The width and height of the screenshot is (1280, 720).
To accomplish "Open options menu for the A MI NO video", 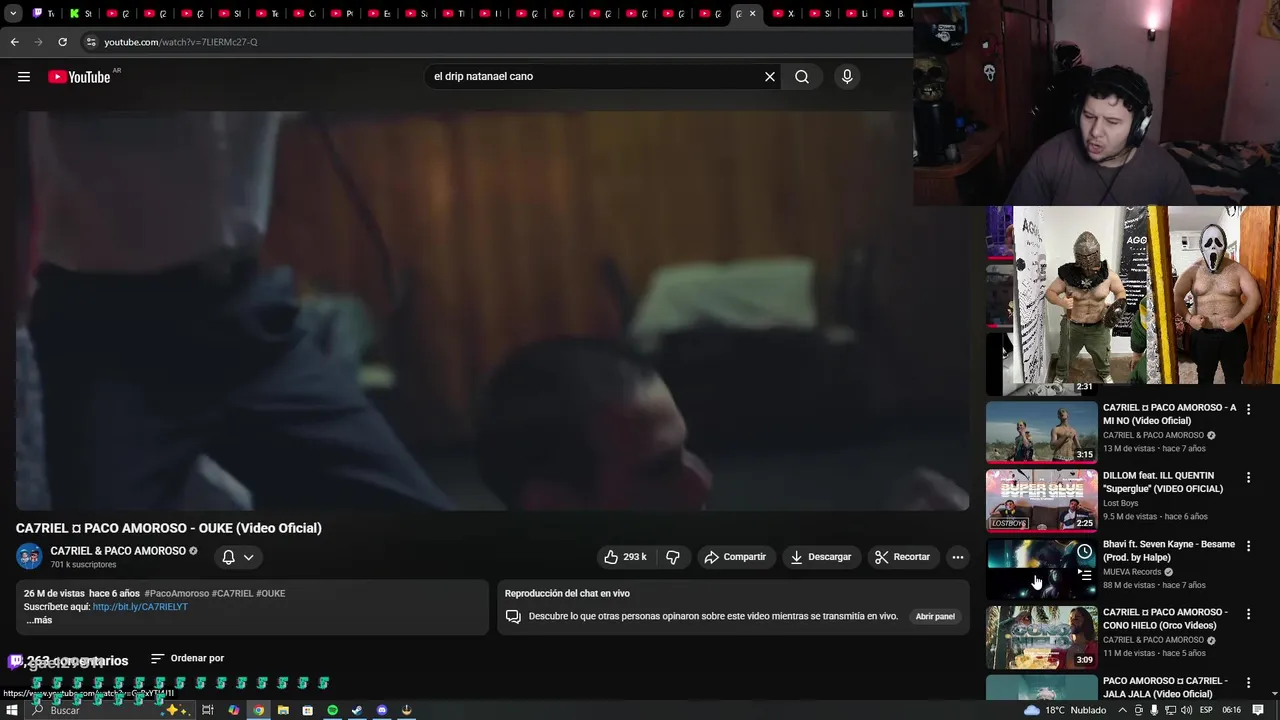I will (1248, 410).
